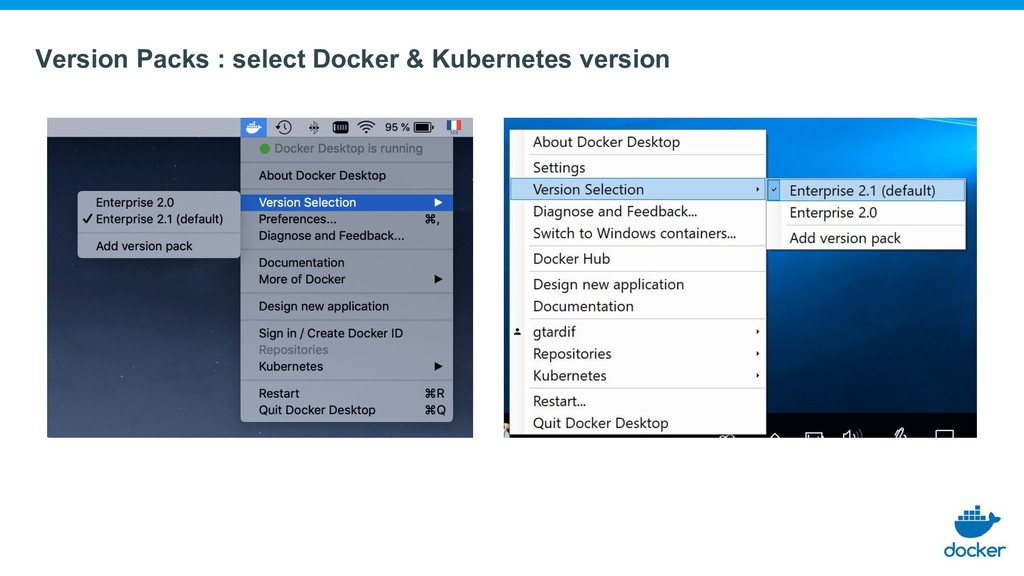1024x576 pixels.
Task: Open About Docker Desktop in Mac menu
Action: click(347, 176)
